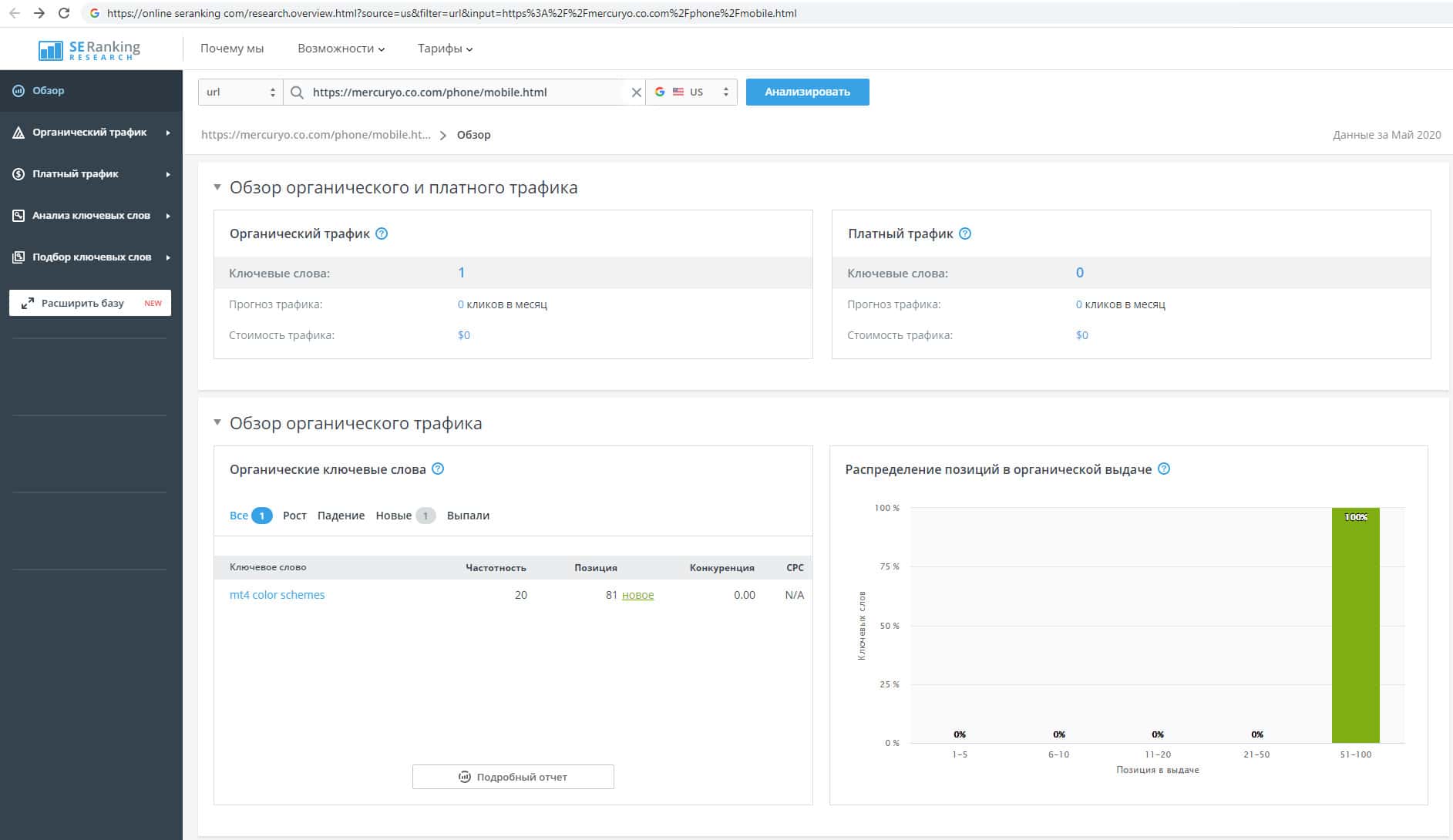Open Органический трафик in the sidebar

(x=89, y=133)
